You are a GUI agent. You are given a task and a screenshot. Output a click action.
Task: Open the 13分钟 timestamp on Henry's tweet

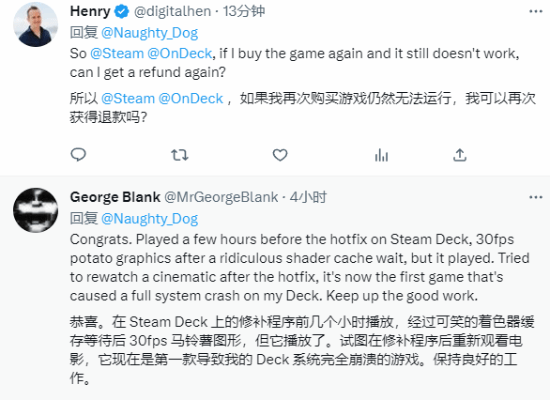click(244, 12)
